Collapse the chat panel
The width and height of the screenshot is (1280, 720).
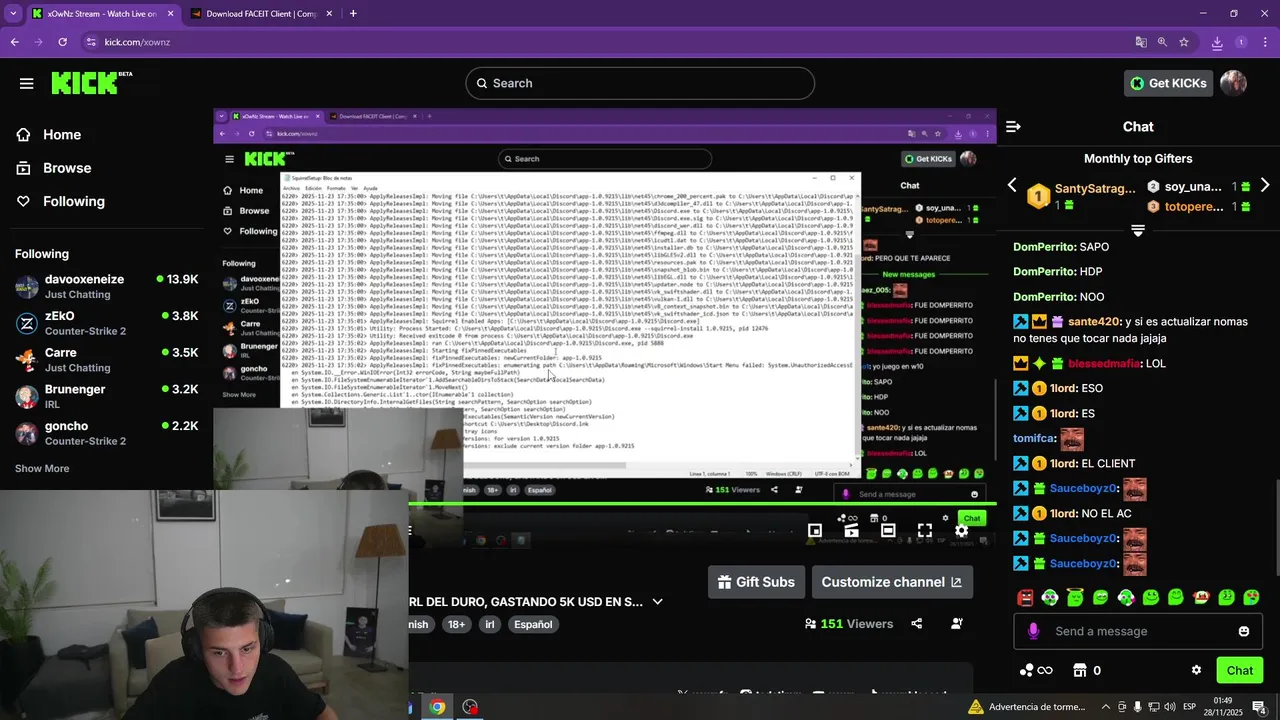1013,127
